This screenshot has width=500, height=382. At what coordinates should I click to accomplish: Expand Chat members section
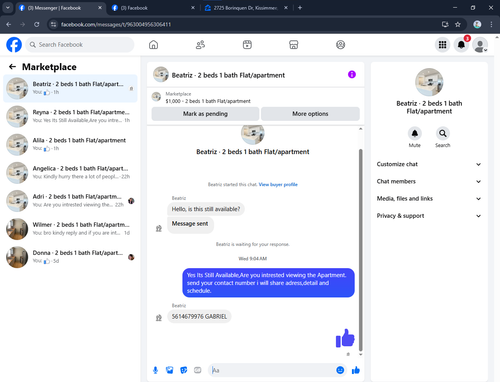click(429, 181)
